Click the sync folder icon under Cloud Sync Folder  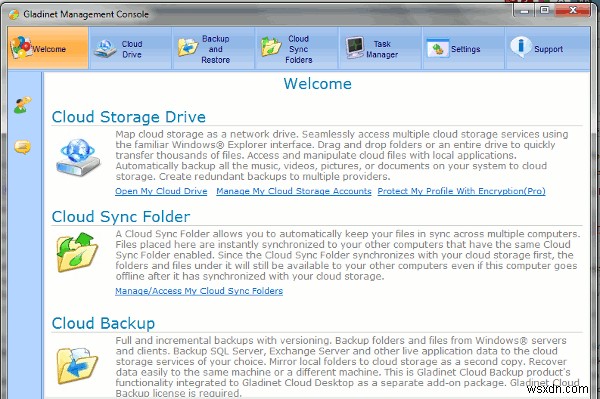click(x=77, y=252)
